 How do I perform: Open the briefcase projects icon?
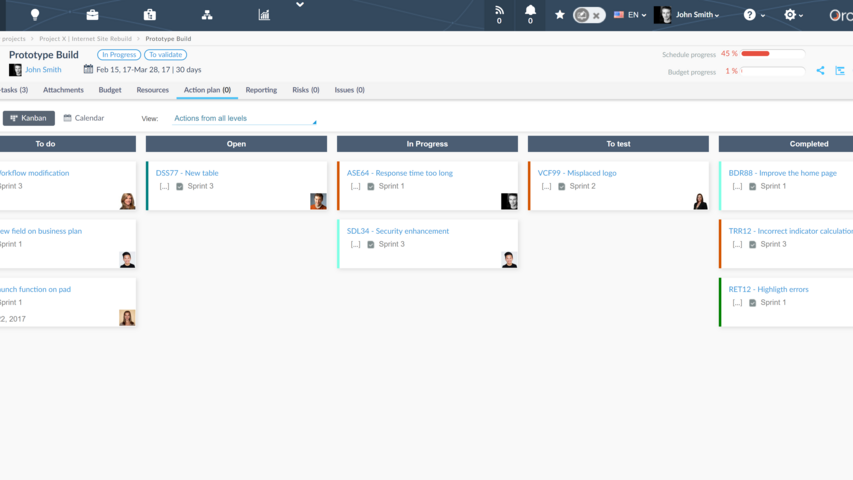pyautogui.click(x=92, y=14)
